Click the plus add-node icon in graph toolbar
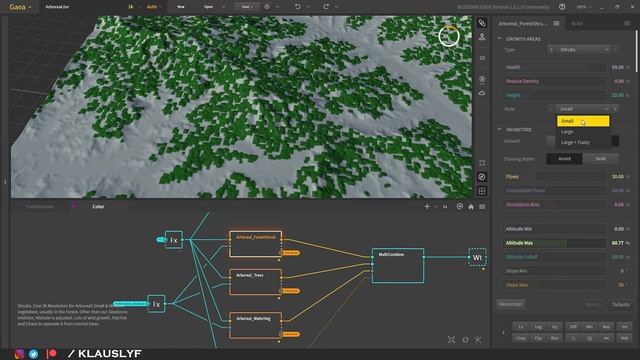Viewport: 640px width, 360px height. click(x=427, y=207)
